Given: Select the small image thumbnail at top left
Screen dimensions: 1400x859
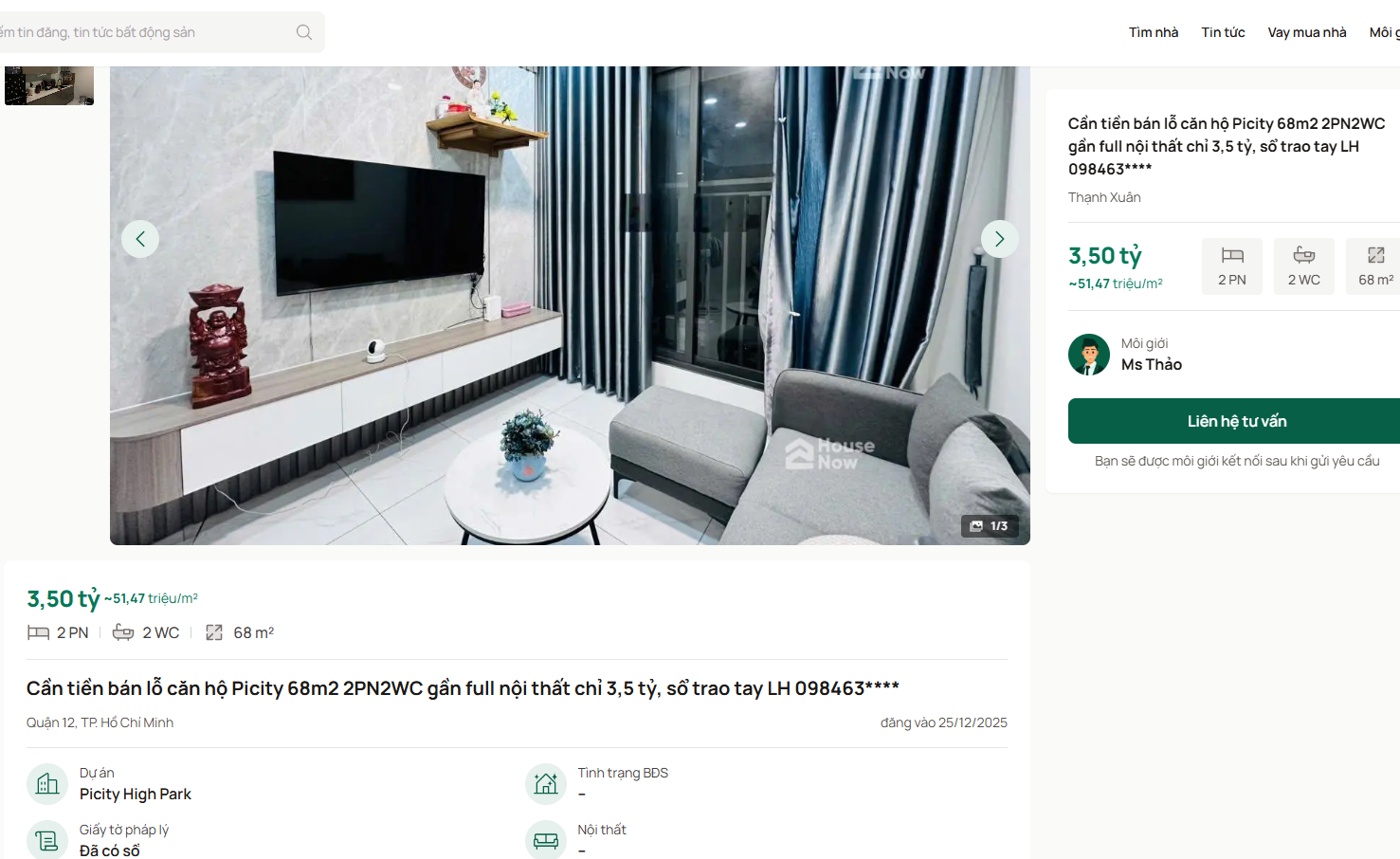Looking at the screenshot, I should pos(49,85).
